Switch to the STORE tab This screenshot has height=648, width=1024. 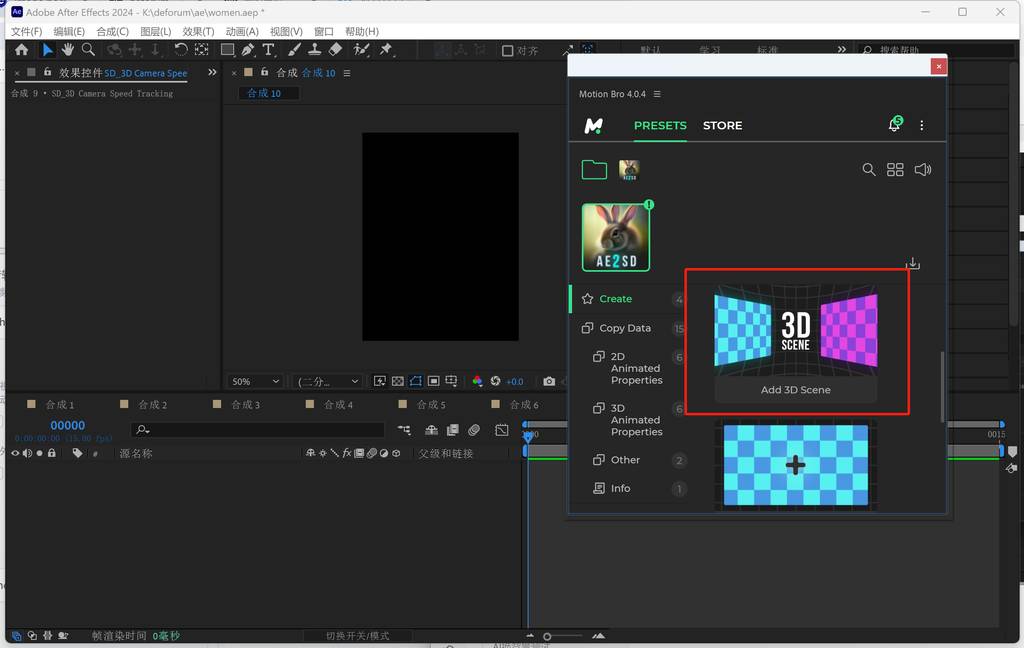pyautogui.click(x=722, y=125)
